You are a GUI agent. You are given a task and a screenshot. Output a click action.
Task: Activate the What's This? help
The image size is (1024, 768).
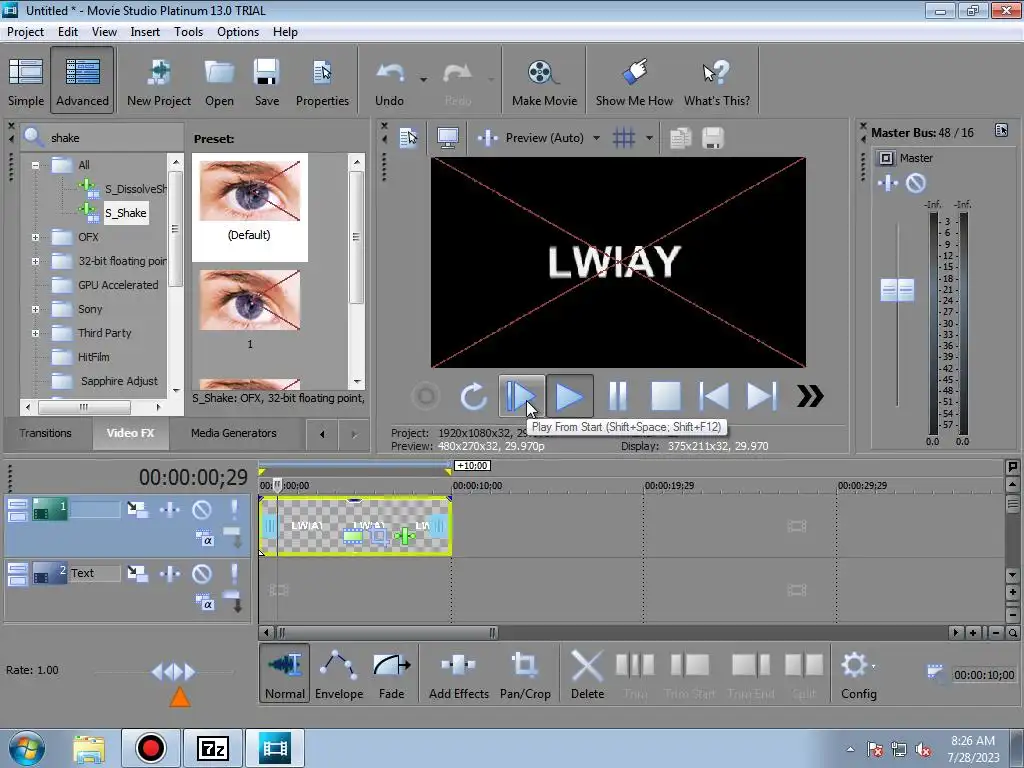point(716,82)
